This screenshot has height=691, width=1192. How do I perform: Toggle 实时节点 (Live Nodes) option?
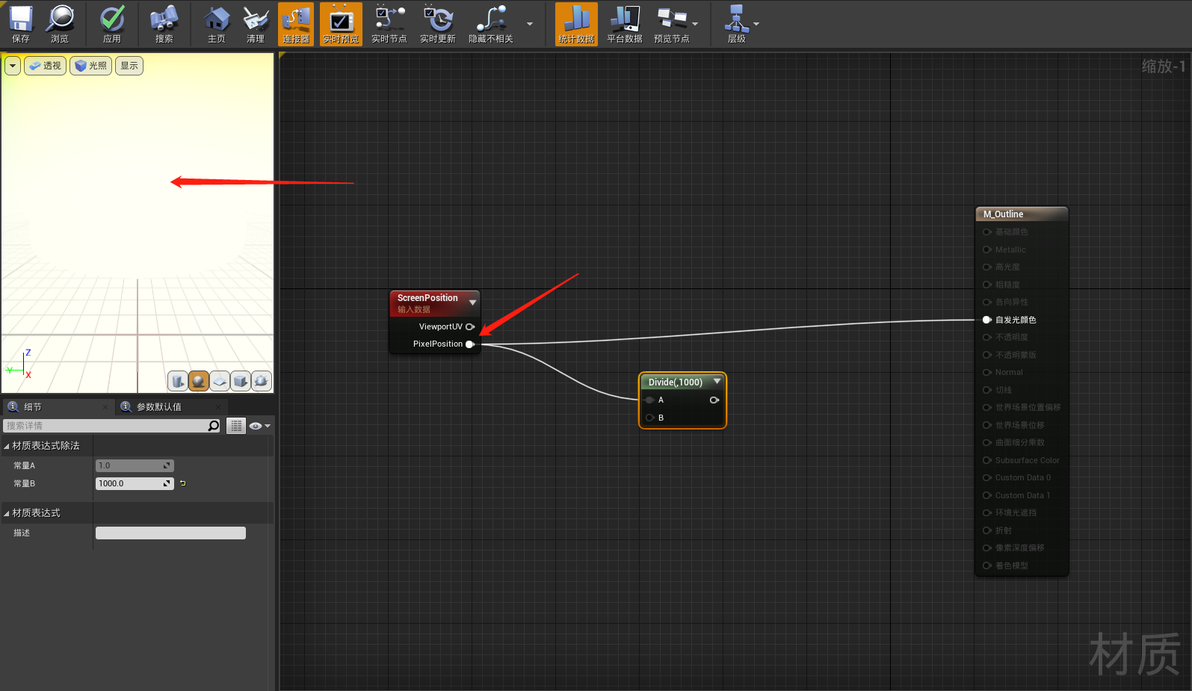(x=389, y=24)
